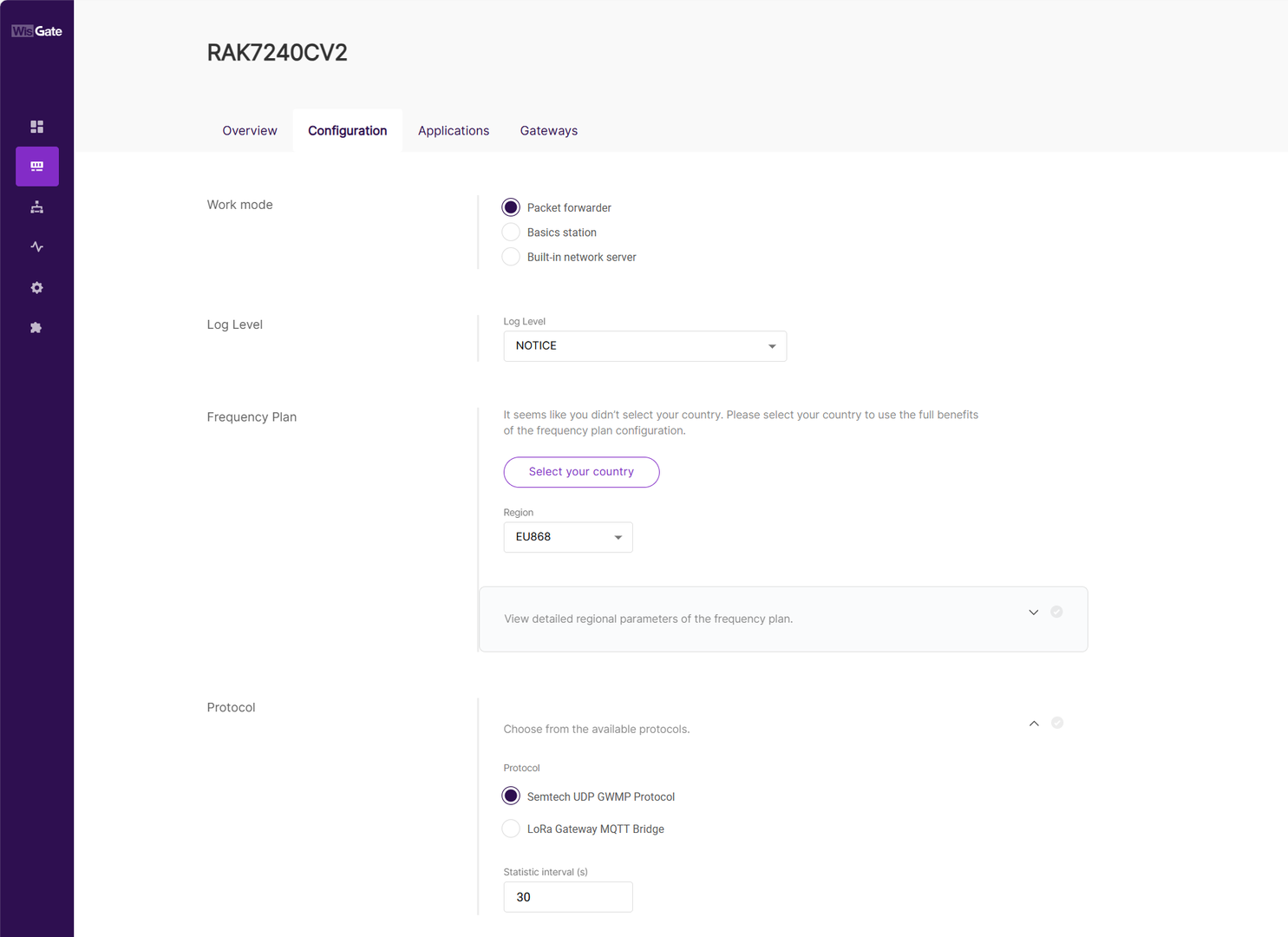The height and width of the screenshot is (937, 1288).
Task: Open the LoRa gateway sidebar icon
Action: click(37, 167)
